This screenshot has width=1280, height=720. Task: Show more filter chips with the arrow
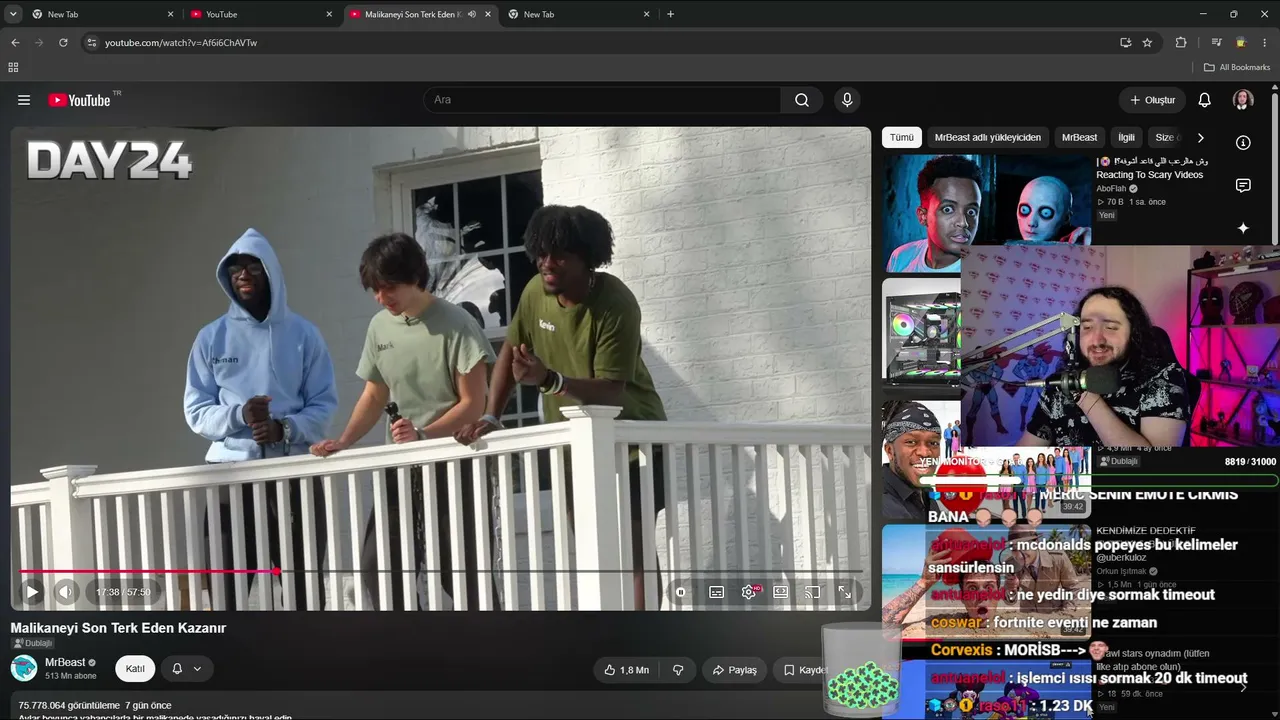(x=1201, y=137)
